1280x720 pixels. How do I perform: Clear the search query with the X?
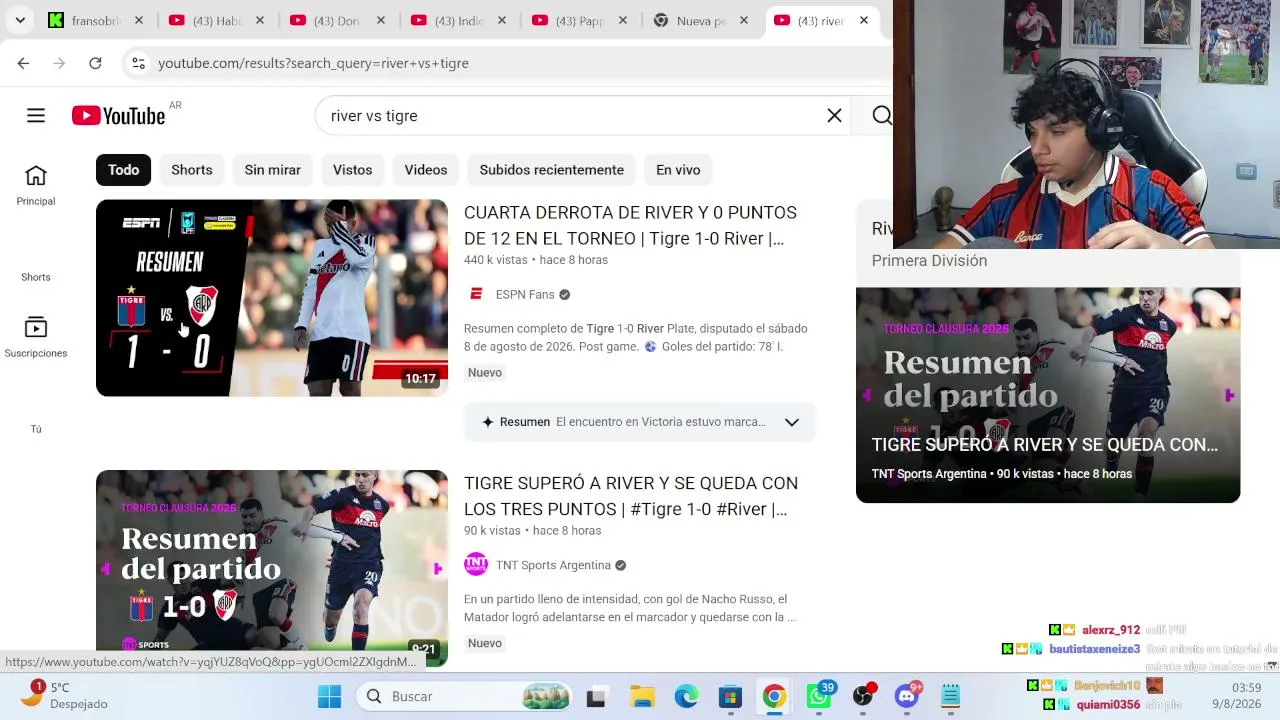tap(834, 116)
